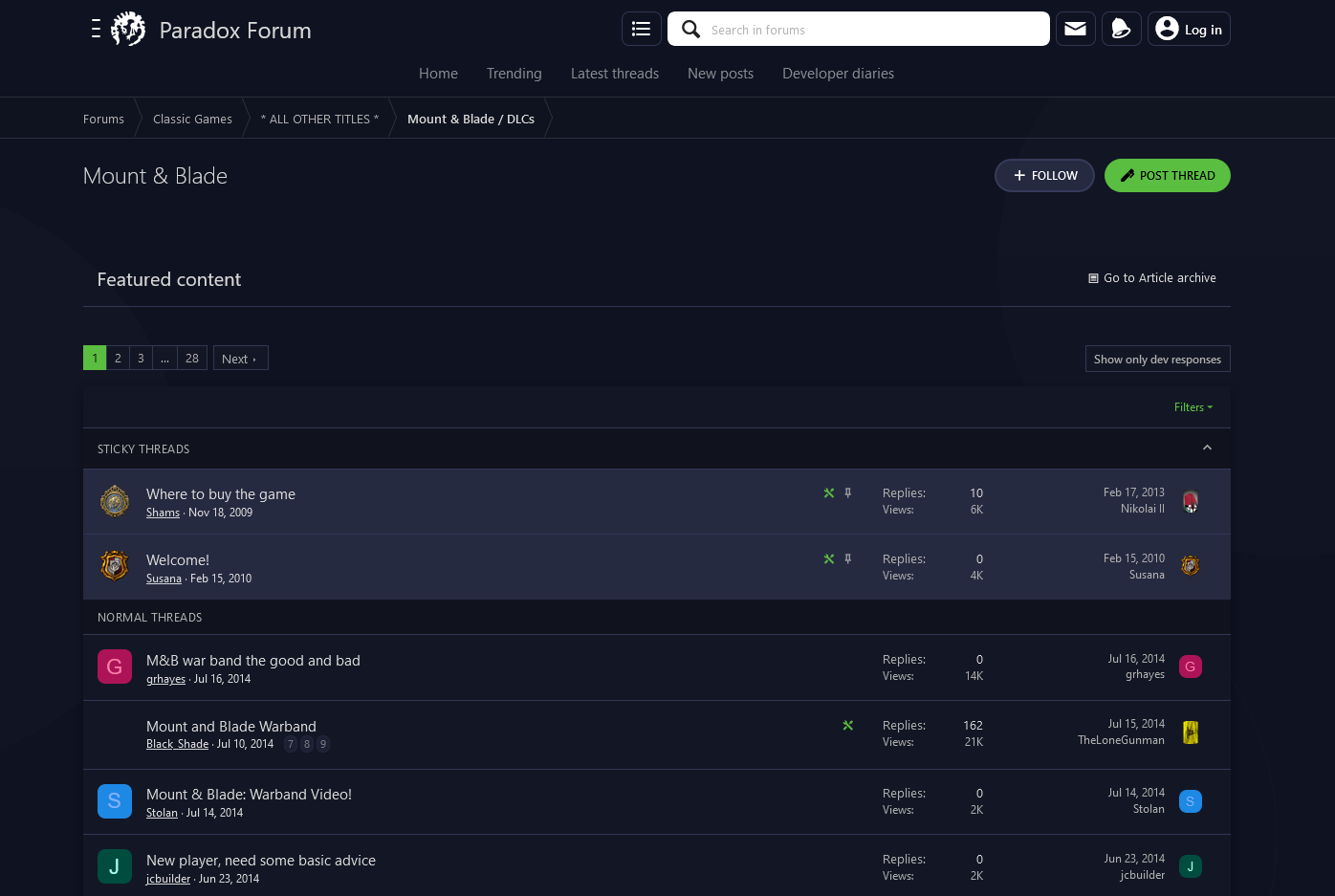Click the Log in text
1335x896 pixels.
1203,30
